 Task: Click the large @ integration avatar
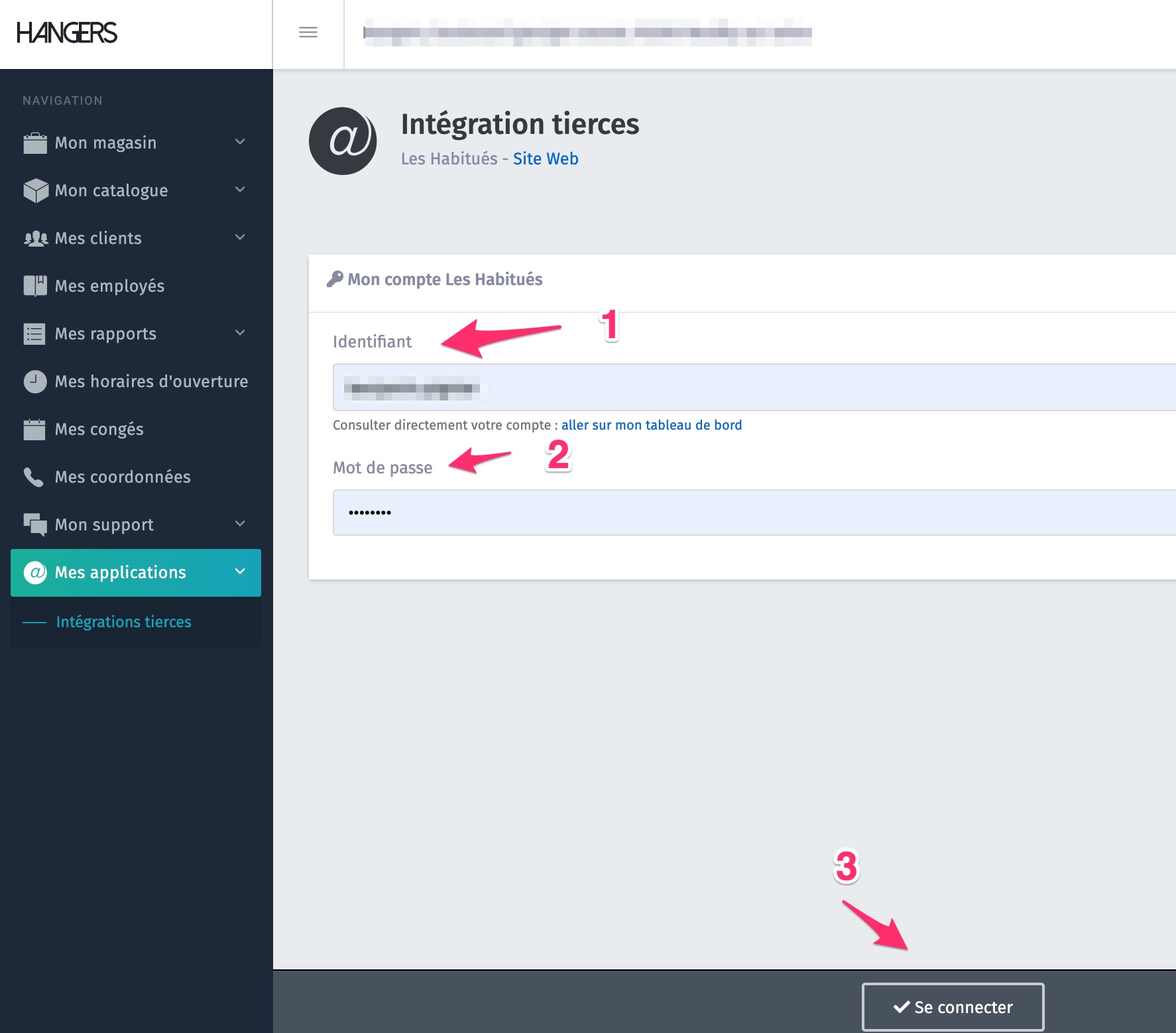tap(343, 141)
